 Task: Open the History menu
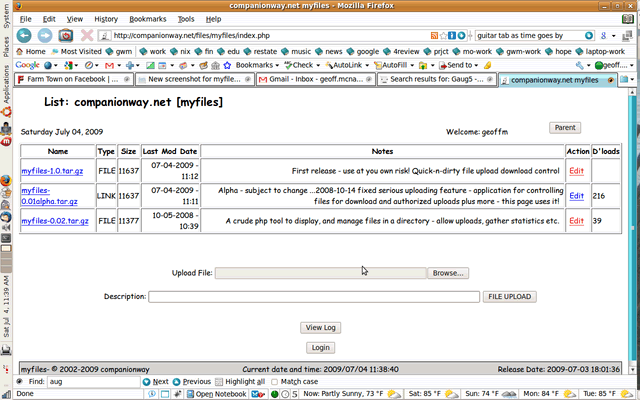(x=106, y=19)
